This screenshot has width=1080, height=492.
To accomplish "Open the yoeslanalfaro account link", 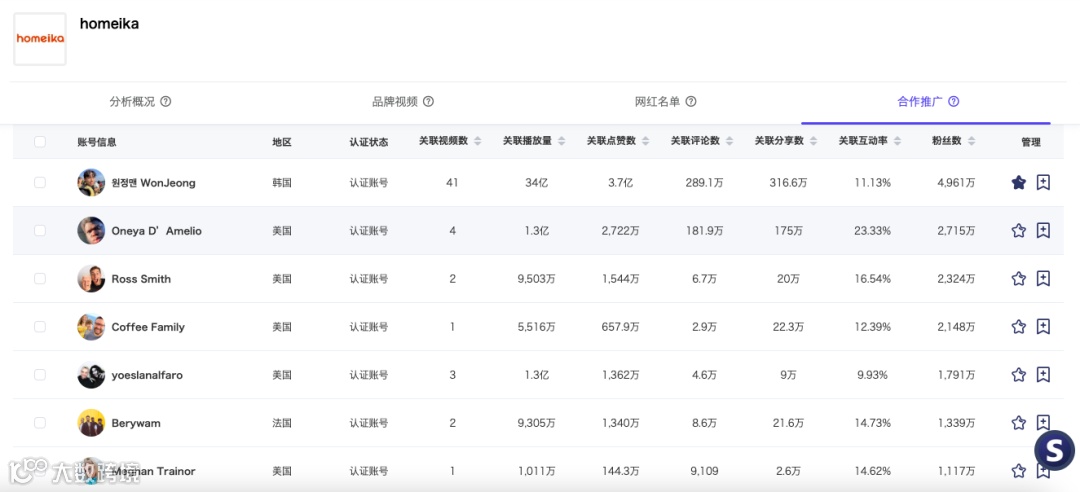I will [x=147, y=376].
